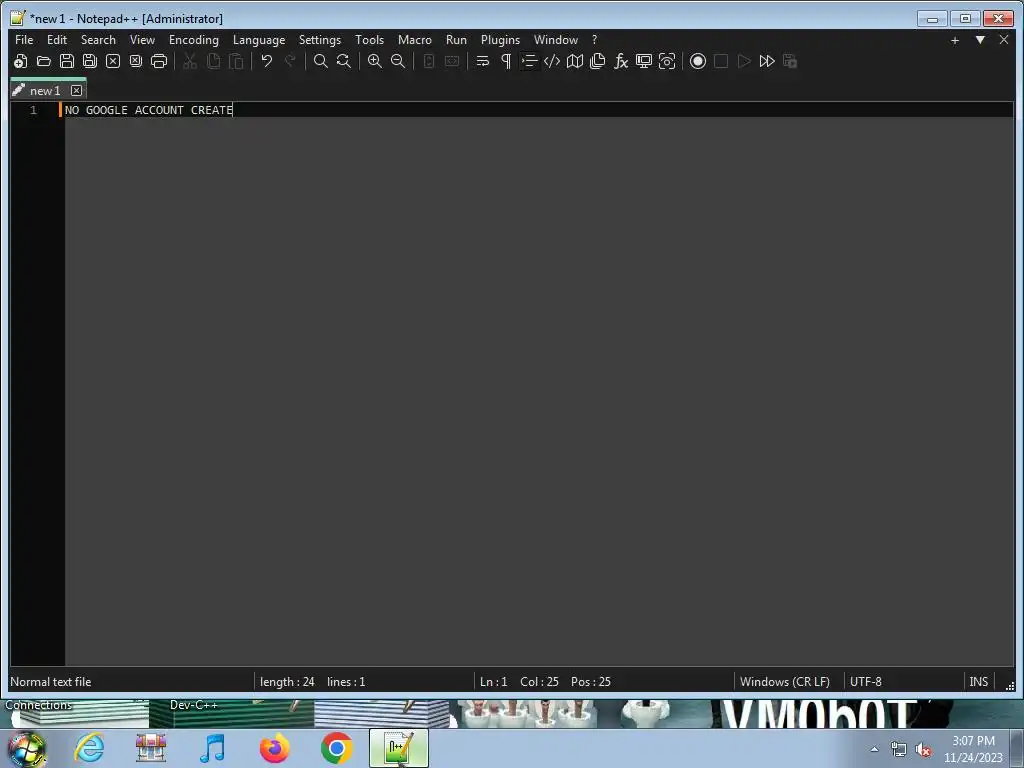
Task: Create a new file with toolbar icon
Action: (x=21, y=61)
